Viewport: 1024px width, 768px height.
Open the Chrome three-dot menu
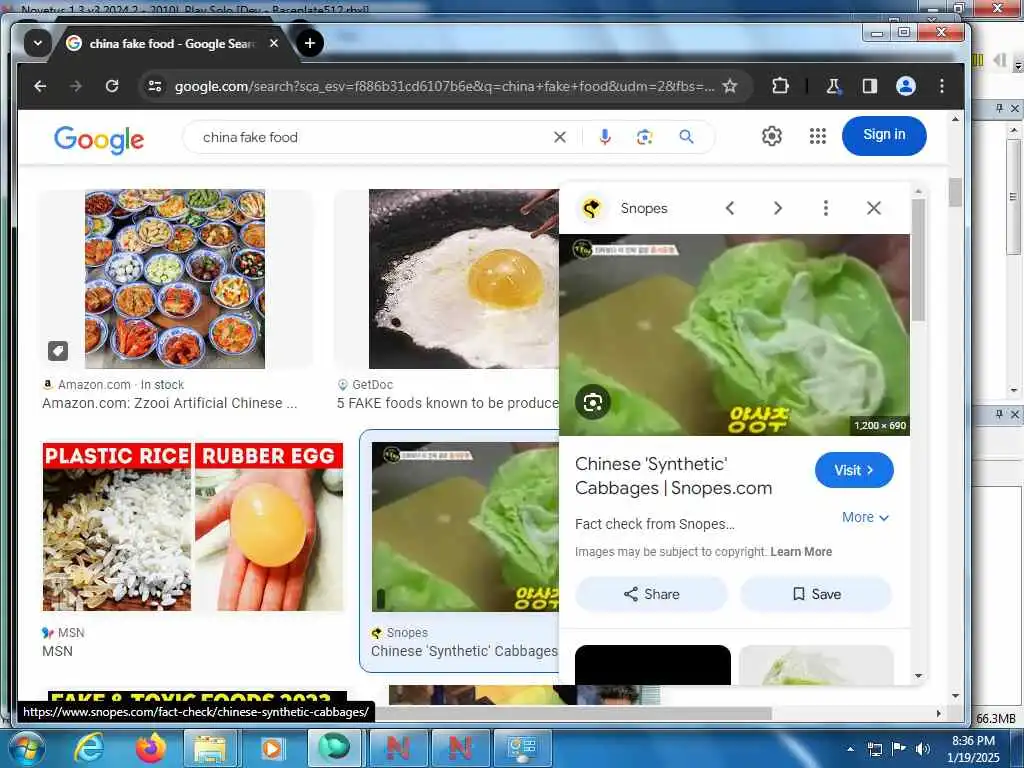tap(941, 86)
